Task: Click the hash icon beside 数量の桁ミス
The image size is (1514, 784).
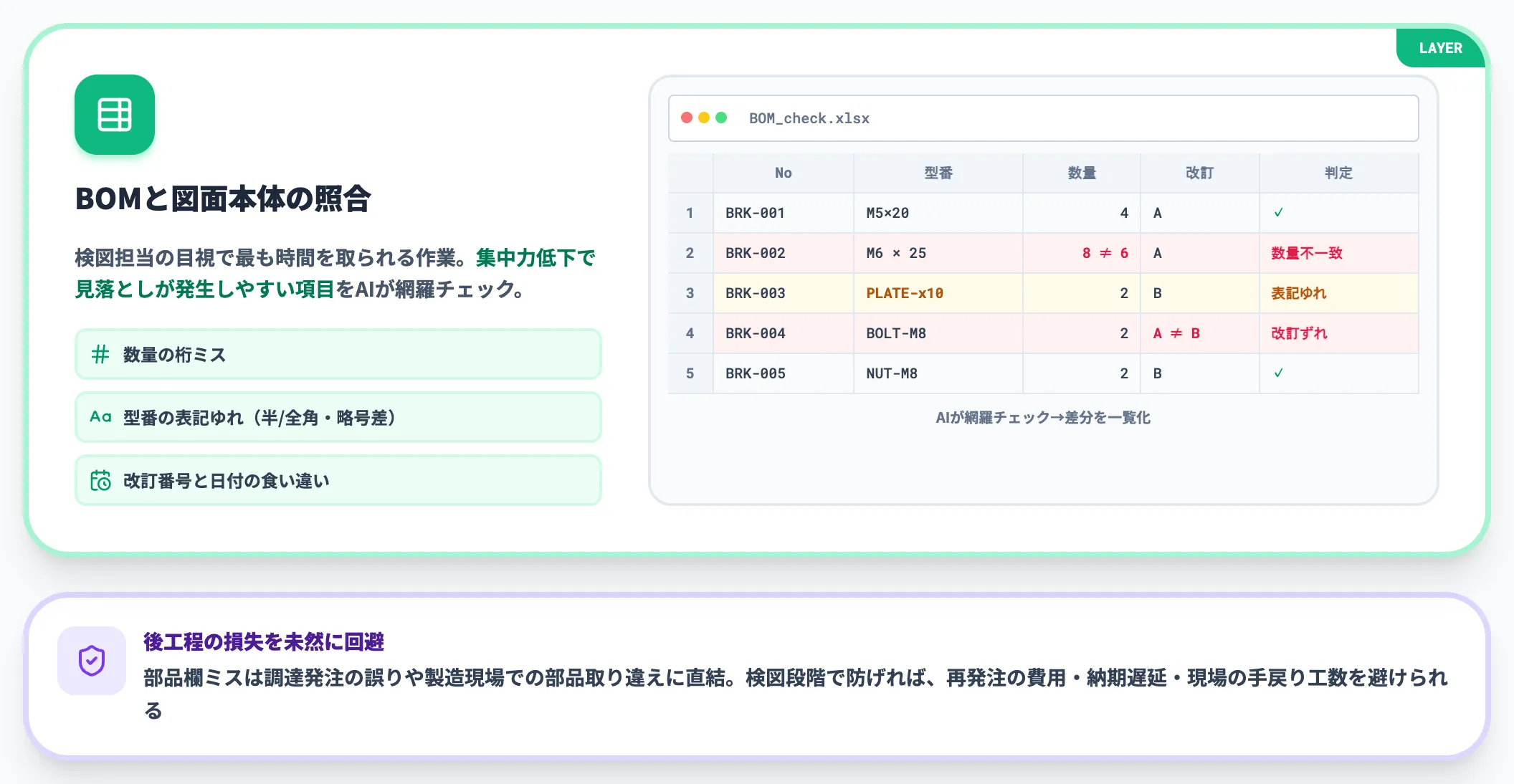Action: click(x=100, y=354)
